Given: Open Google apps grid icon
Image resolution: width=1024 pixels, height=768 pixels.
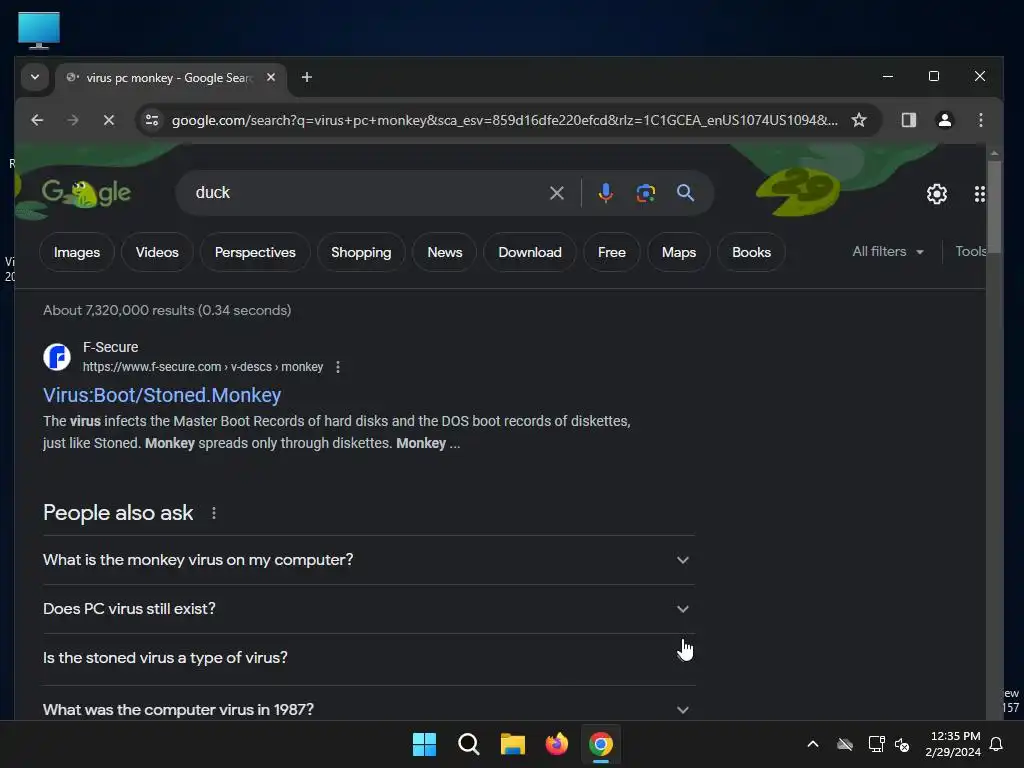Looking at the screenshot, I should pos(979,194).
